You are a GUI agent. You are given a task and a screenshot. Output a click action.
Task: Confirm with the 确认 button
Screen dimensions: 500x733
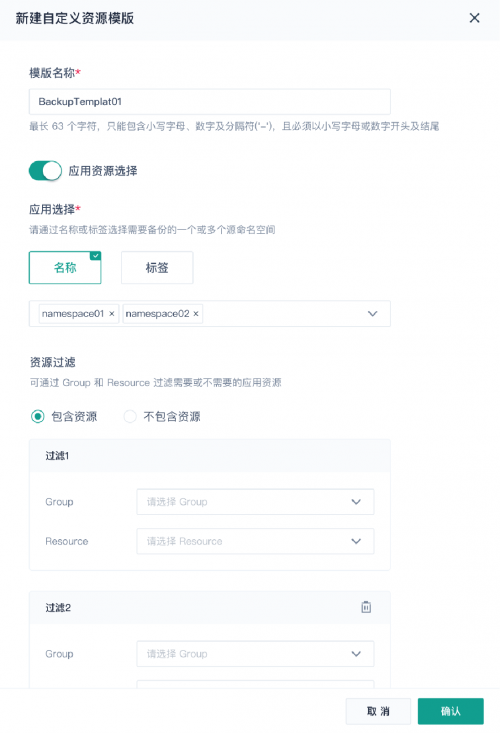[x=450, y=711]
